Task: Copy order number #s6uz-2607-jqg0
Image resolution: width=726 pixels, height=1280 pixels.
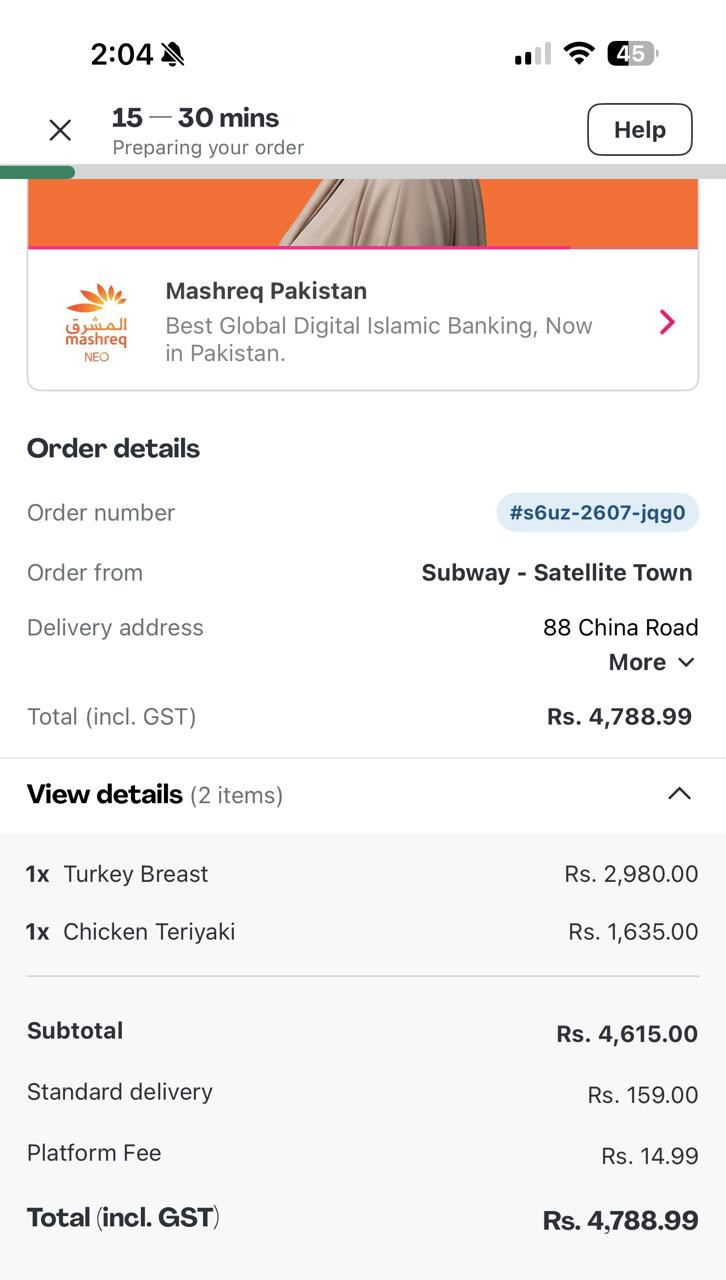Action: (597, 513)
